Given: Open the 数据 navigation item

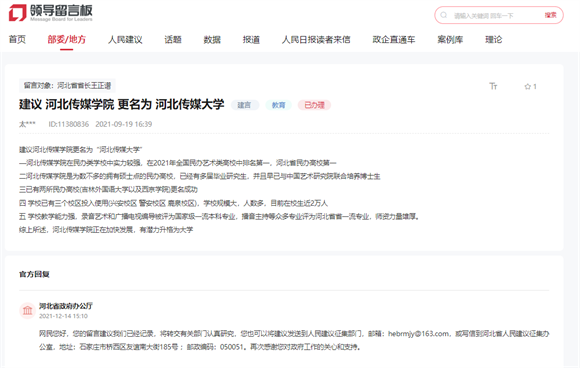Looking at the screenshot, I should [x=212, y=39].
